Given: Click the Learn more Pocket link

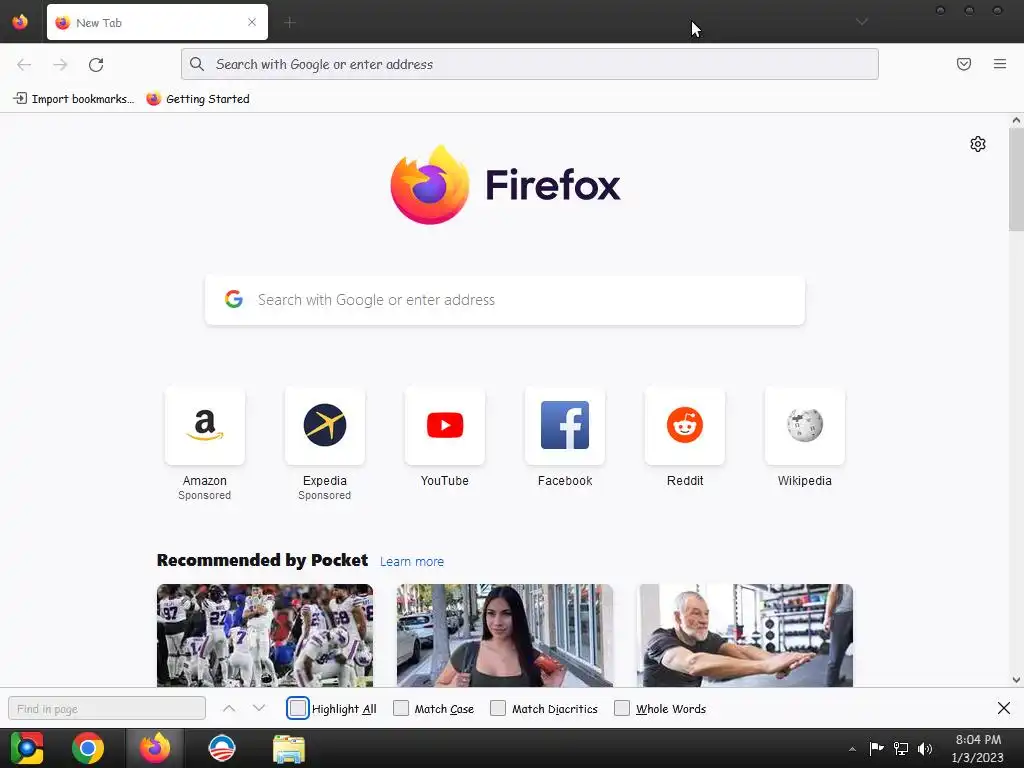Looking at the screenshot, I should click(x=411, y=561).
